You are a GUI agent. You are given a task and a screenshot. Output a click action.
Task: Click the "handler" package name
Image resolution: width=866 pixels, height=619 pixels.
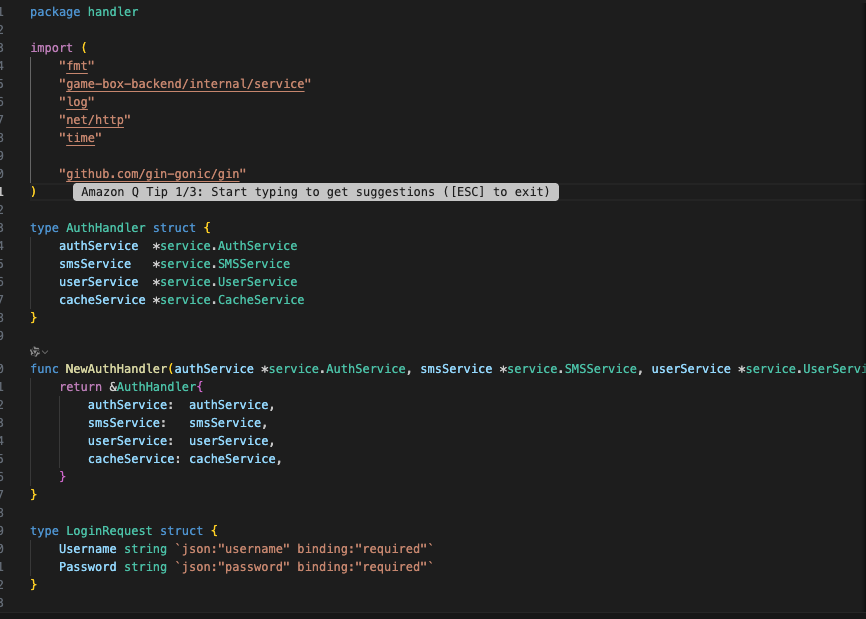tap(113, 12)
